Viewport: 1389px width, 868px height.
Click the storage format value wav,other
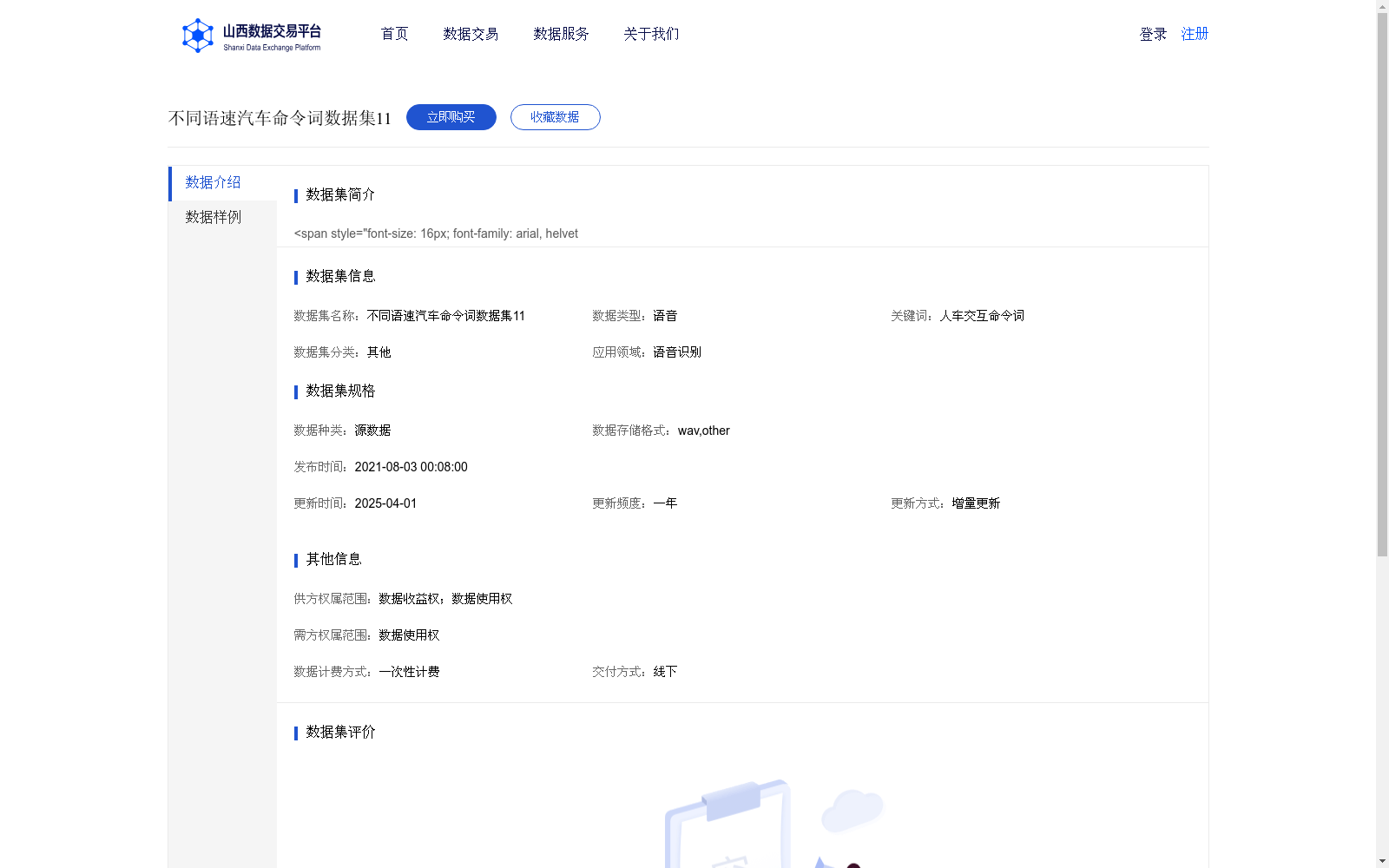point(703,431)
